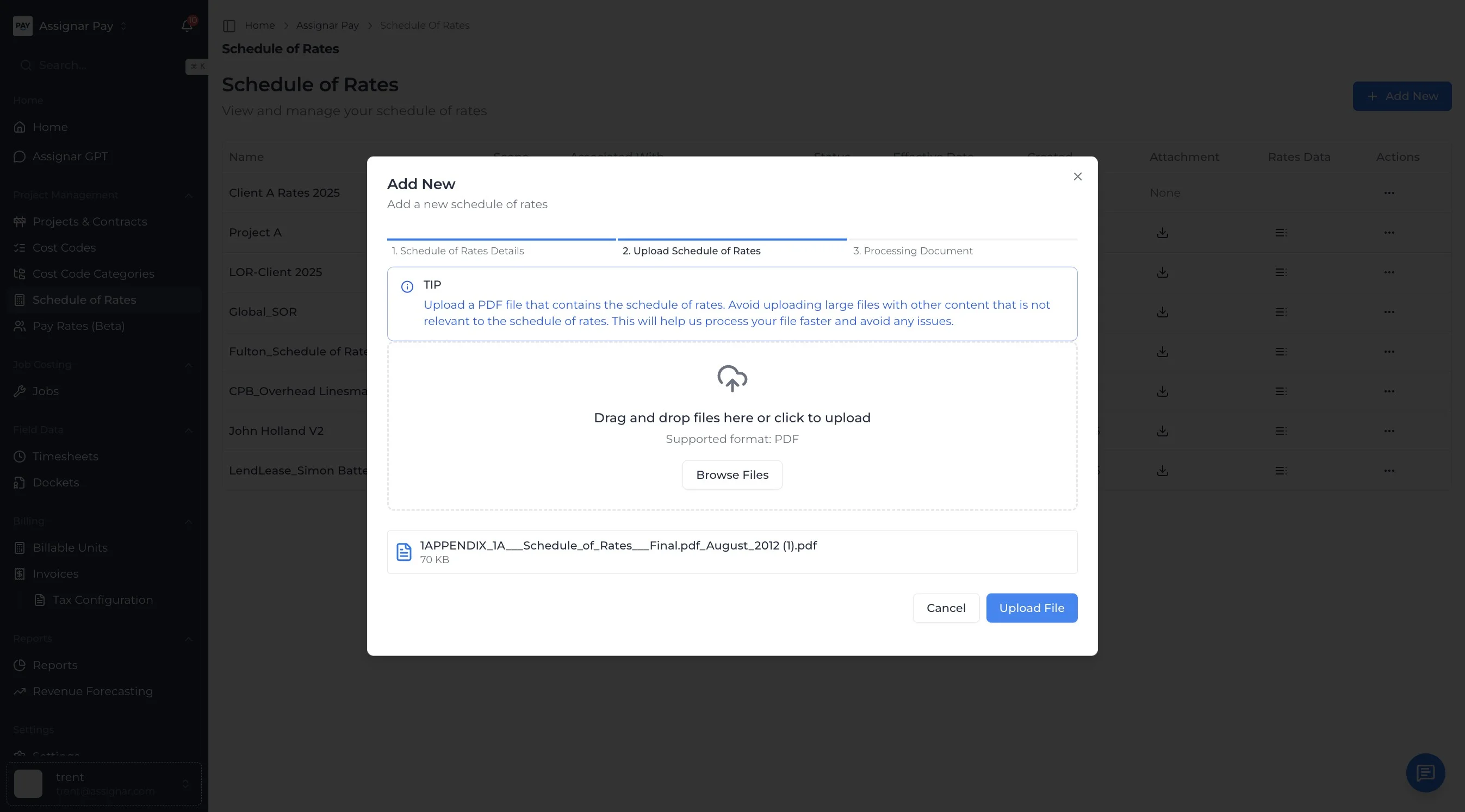The width and height of the screenshot is (1465, 812).
Task: Select step 3 Processing Document
Action: [913, 251]
